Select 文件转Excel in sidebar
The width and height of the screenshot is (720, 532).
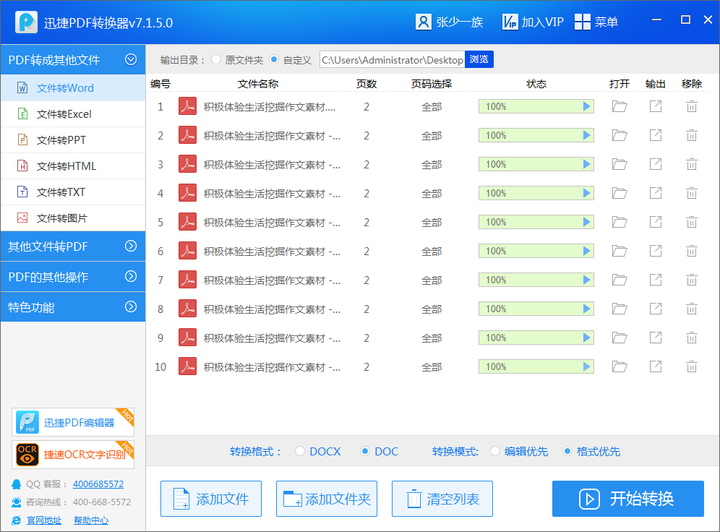(x=73, y=114)
